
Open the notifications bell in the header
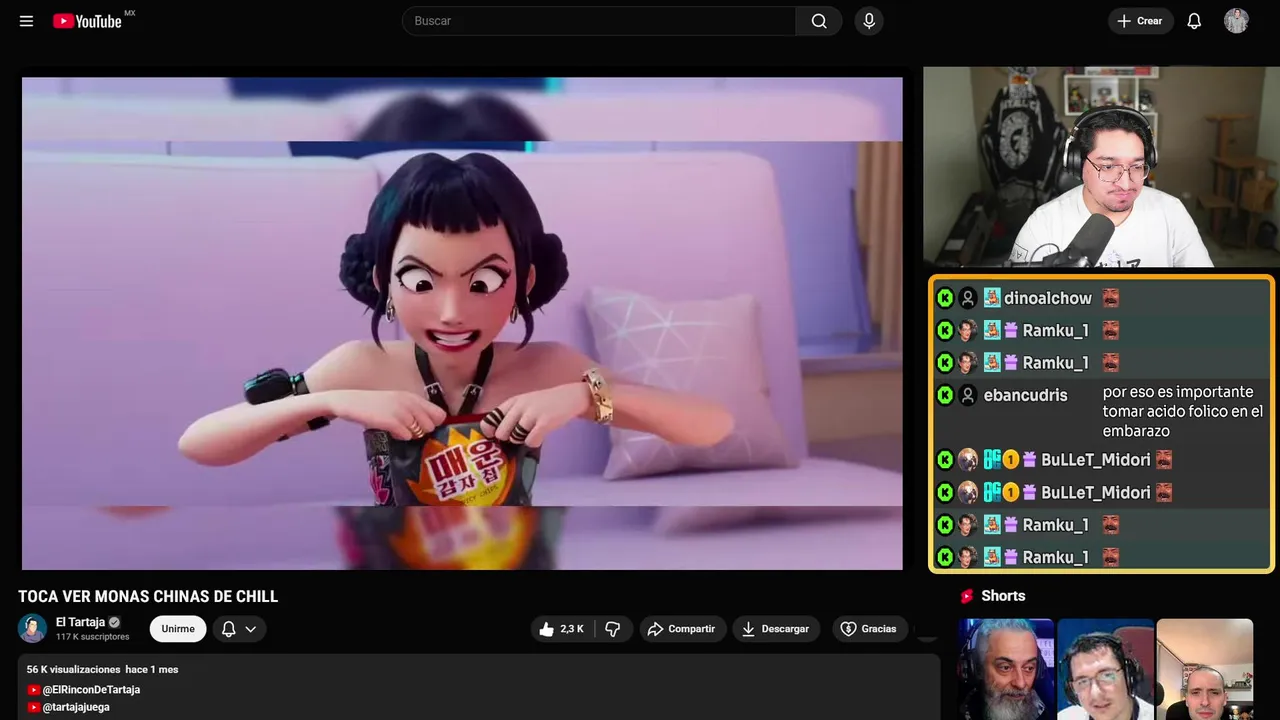pos(1194,21)
